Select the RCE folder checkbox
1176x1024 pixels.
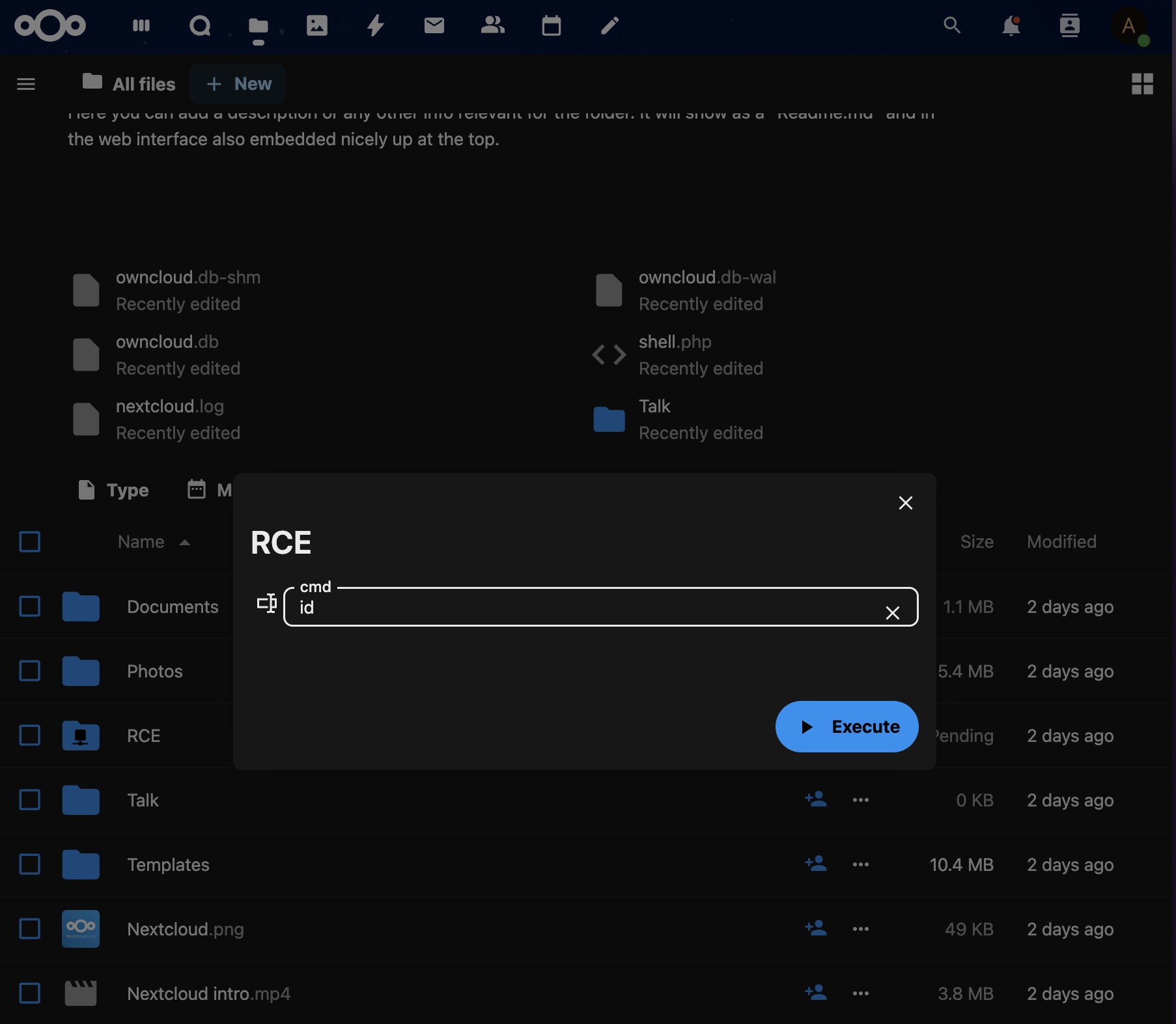point(30,735)
